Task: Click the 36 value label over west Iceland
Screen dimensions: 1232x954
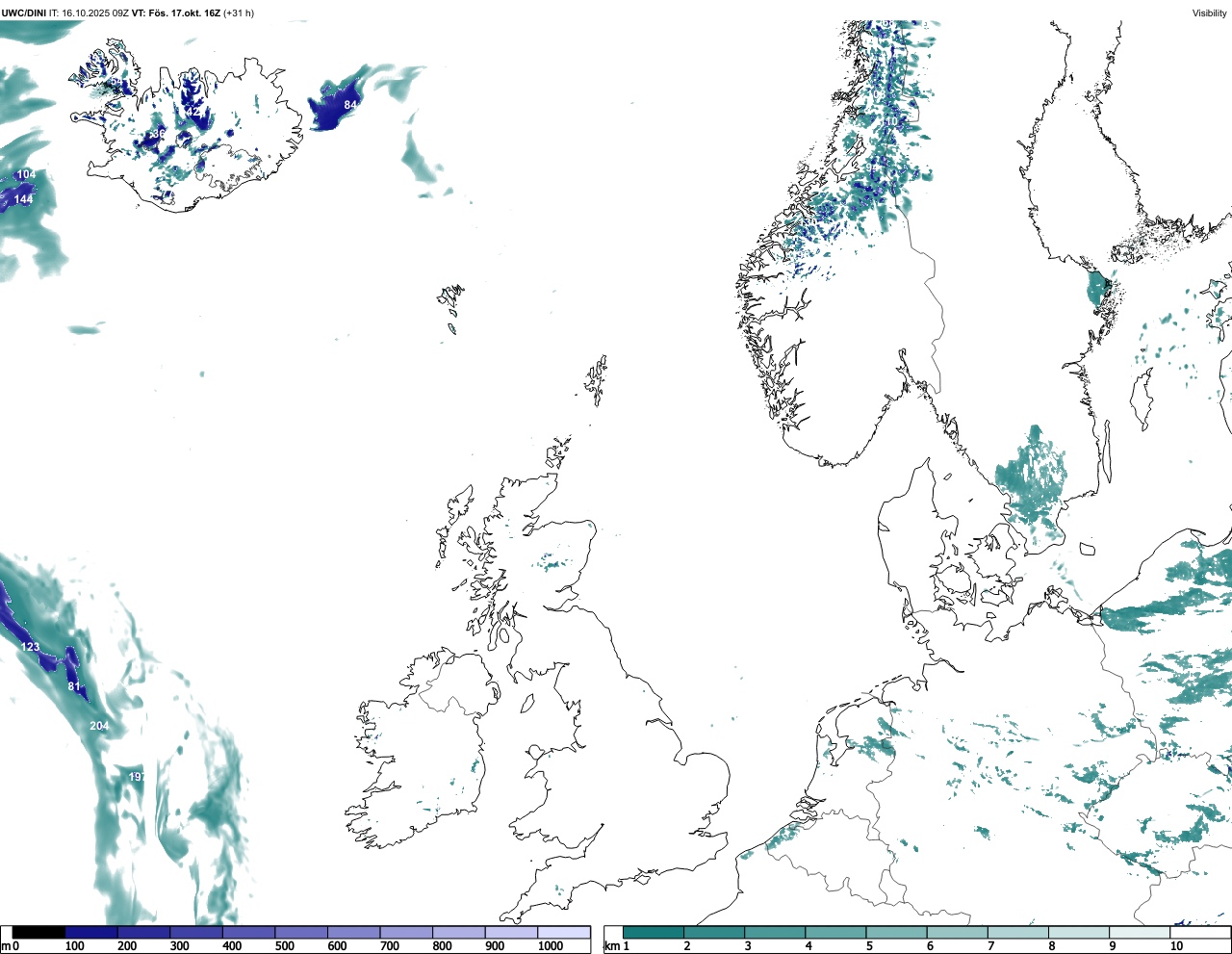Action: point(159,133)
